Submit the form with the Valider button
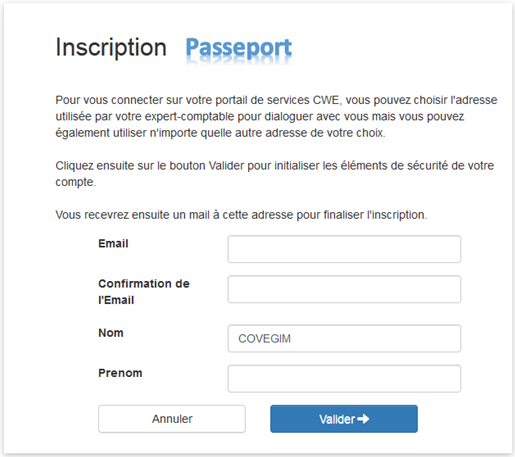This screenshot has height=457, width=515. [x=344, y=419]
